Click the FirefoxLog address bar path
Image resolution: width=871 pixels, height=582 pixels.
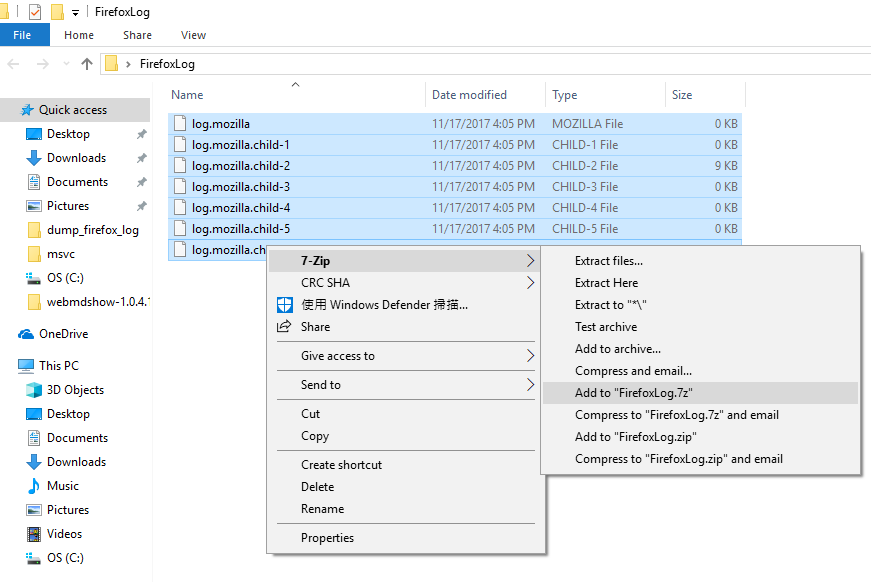167,64
